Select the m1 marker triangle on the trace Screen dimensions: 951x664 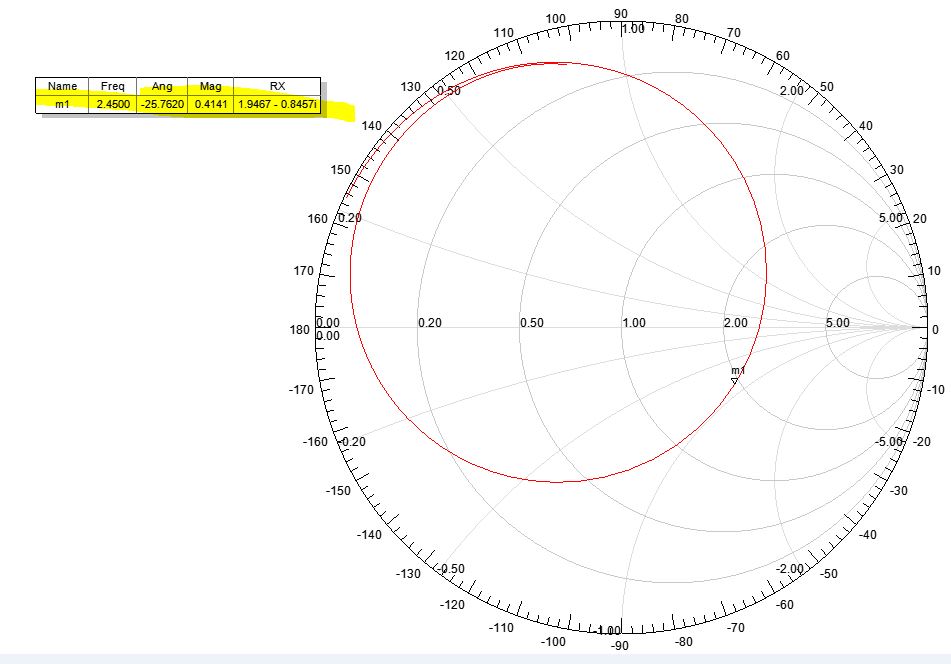coord(734,380)
